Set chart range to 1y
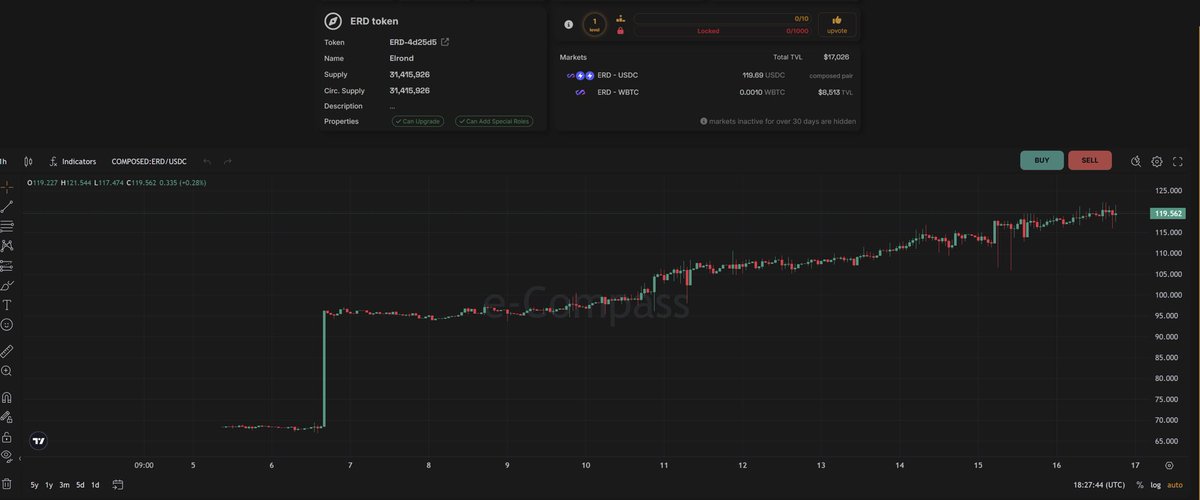 [49, 485]
